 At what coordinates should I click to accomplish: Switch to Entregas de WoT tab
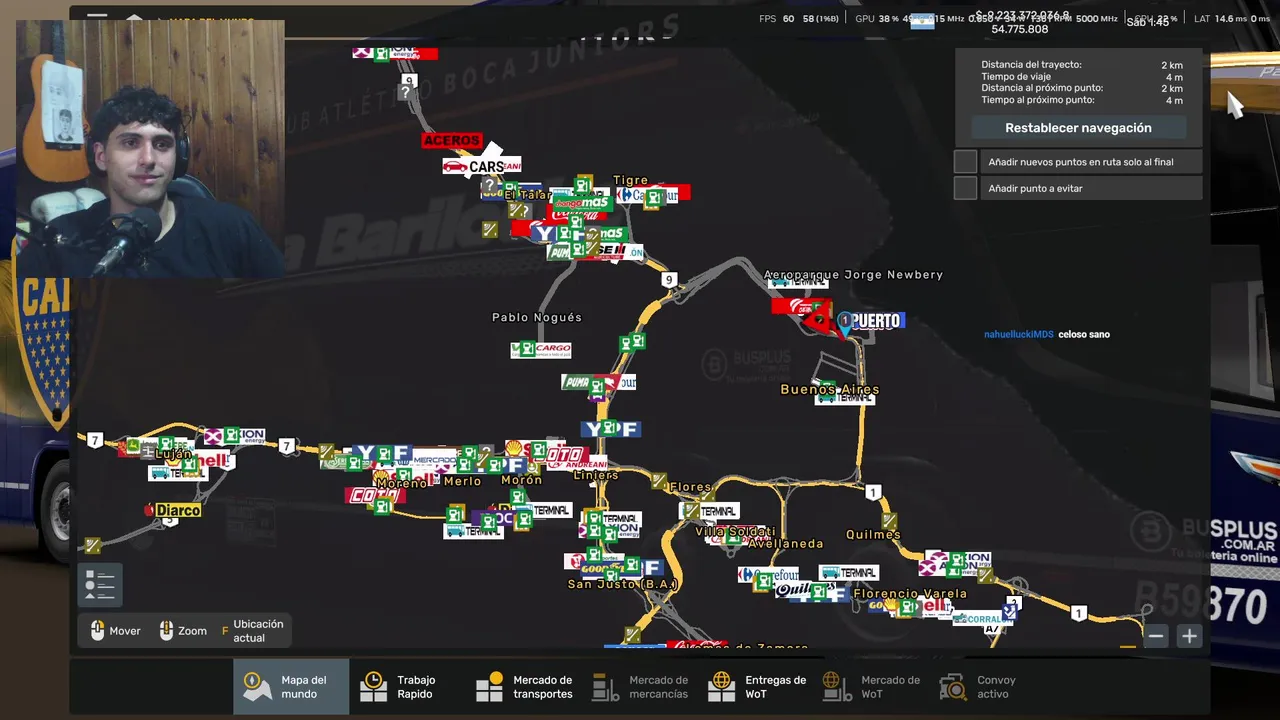(x=757, y=687)
